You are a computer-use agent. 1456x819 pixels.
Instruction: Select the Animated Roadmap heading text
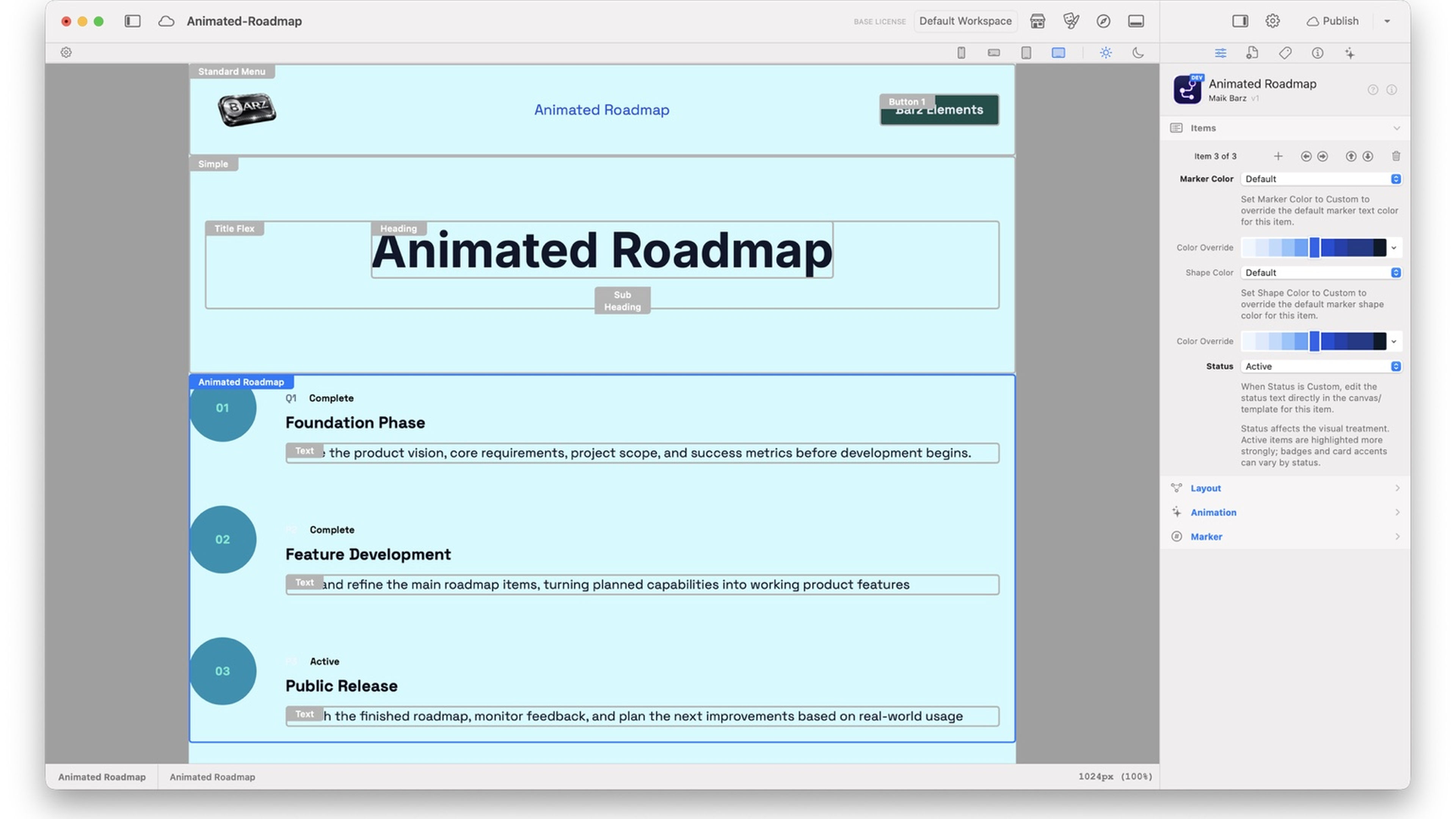(x=601, y=250)
